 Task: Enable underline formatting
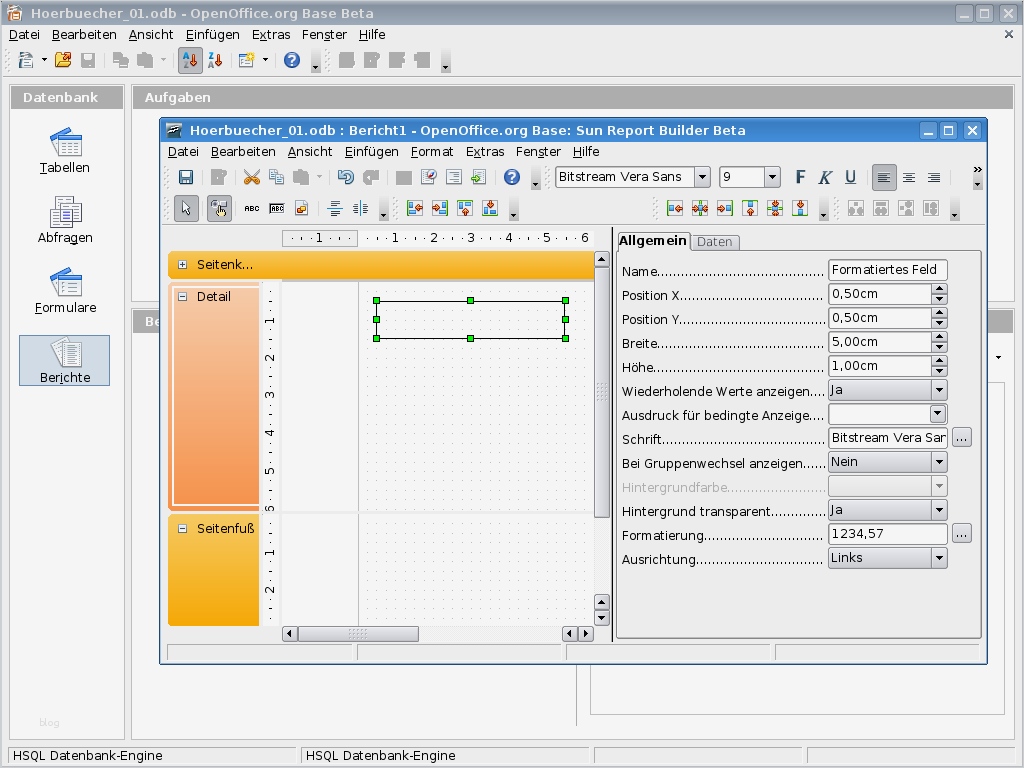pyautogui.click(x=850, y=177)
